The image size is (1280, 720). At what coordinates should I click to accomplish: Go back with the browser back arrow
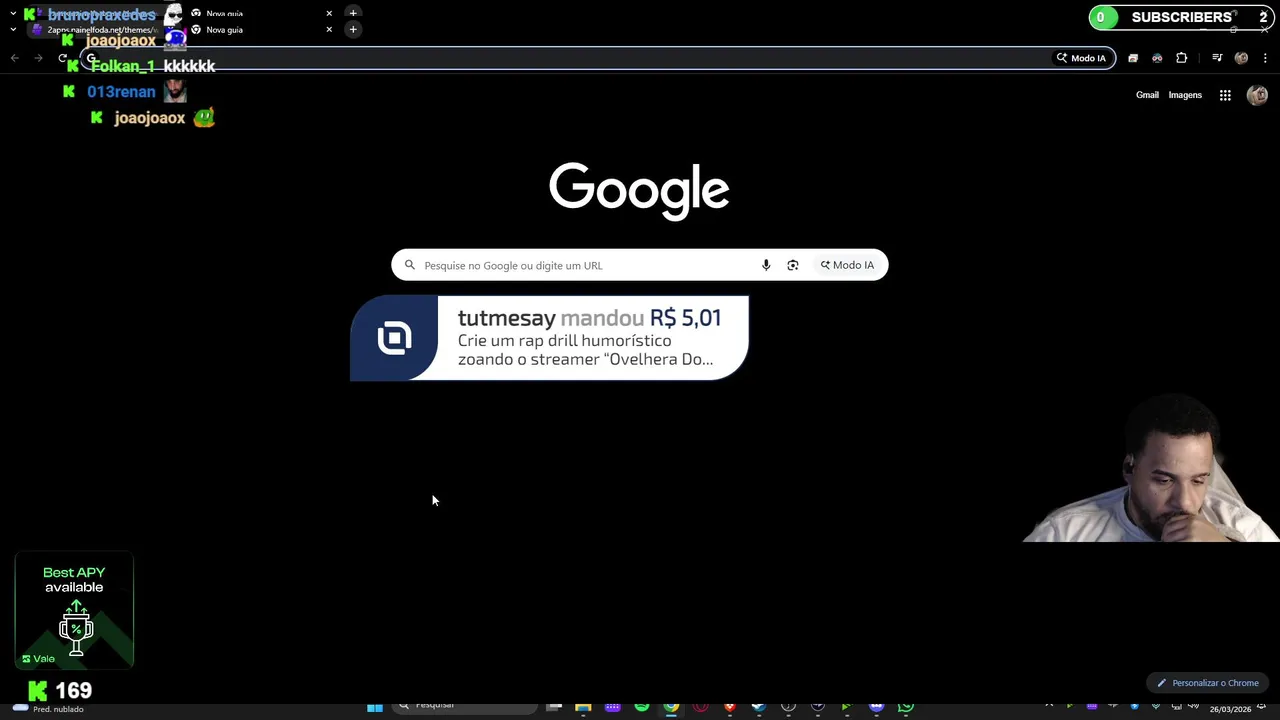pos(14,58)
